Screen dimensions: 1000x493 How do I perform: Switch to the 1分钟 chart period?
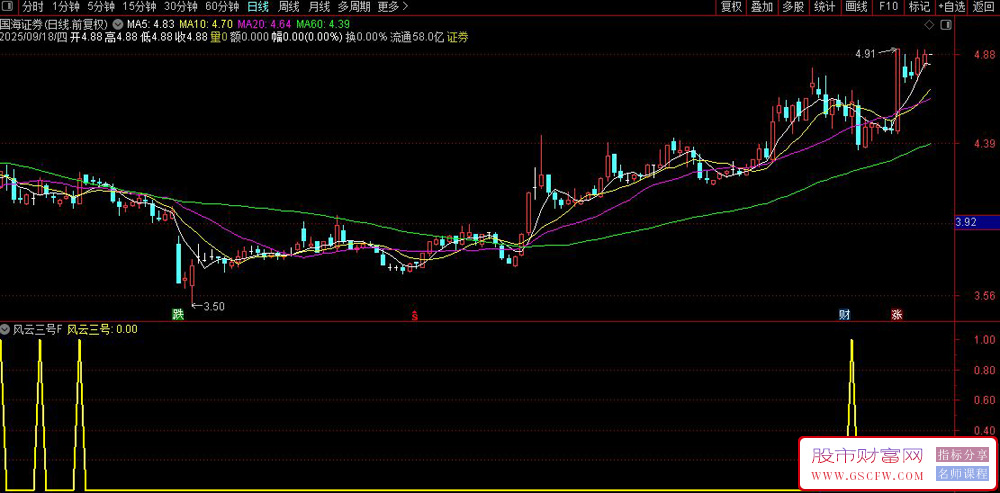click(x=66, y=7)
